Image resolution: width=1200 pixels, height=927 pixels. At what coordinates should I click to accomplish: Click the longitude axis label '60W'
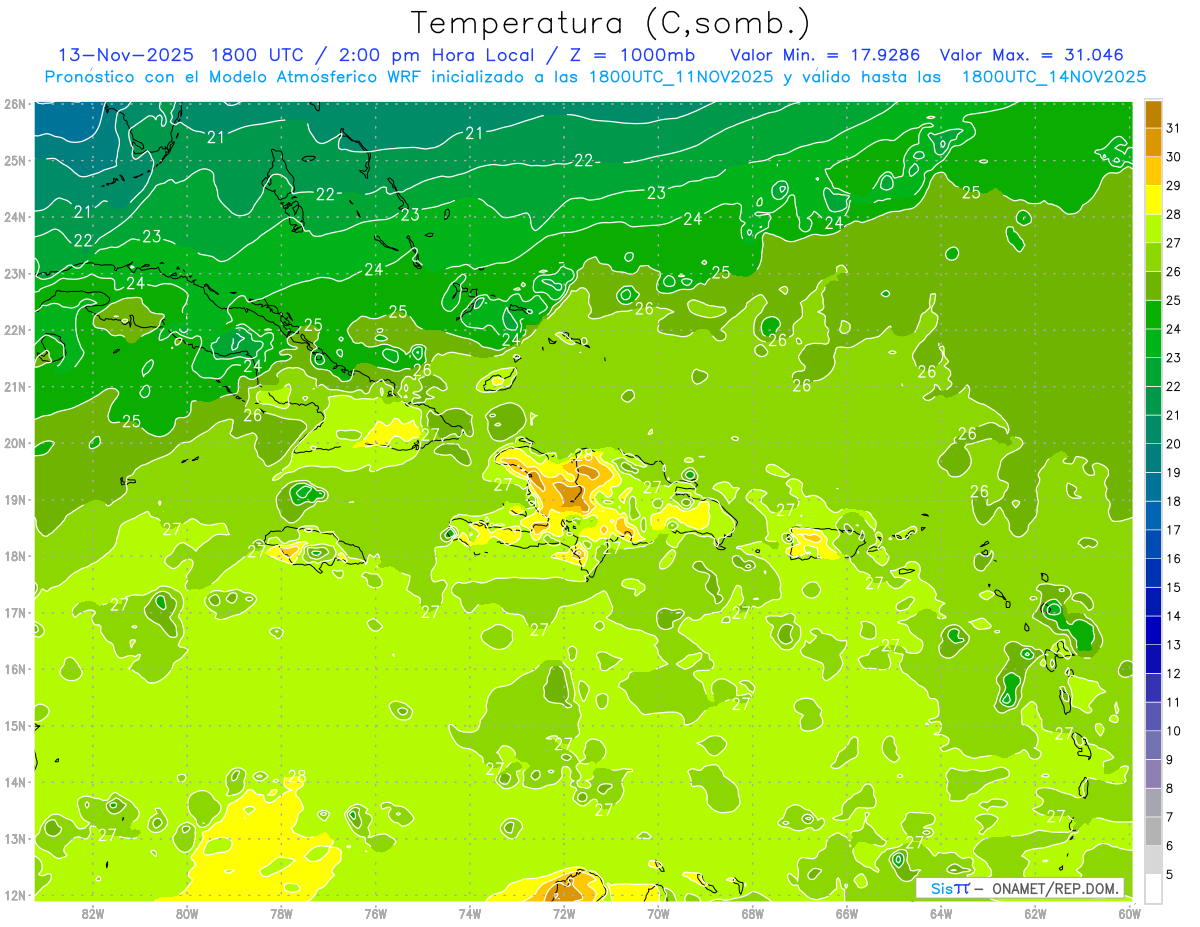point(1129,913)
